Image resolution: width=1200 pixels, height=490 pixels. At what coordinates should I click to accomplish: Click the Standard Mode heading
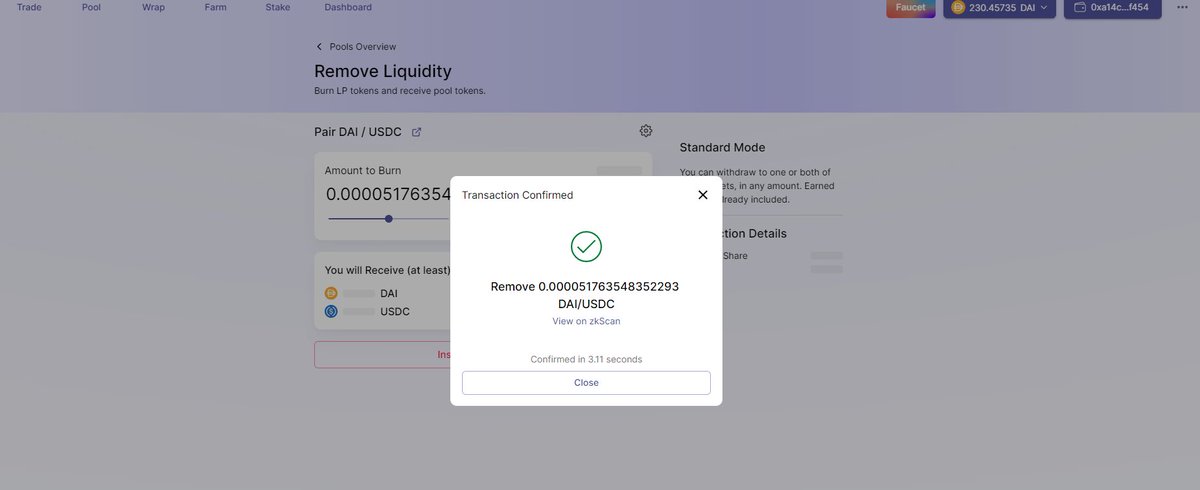point(722,148)
